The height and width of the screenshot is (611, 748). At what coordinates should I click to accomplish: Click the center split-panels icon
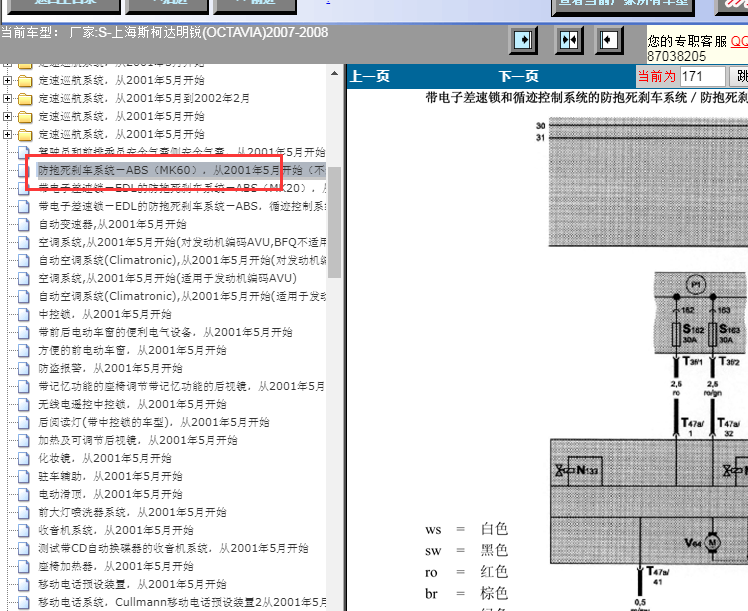(568, 40)
